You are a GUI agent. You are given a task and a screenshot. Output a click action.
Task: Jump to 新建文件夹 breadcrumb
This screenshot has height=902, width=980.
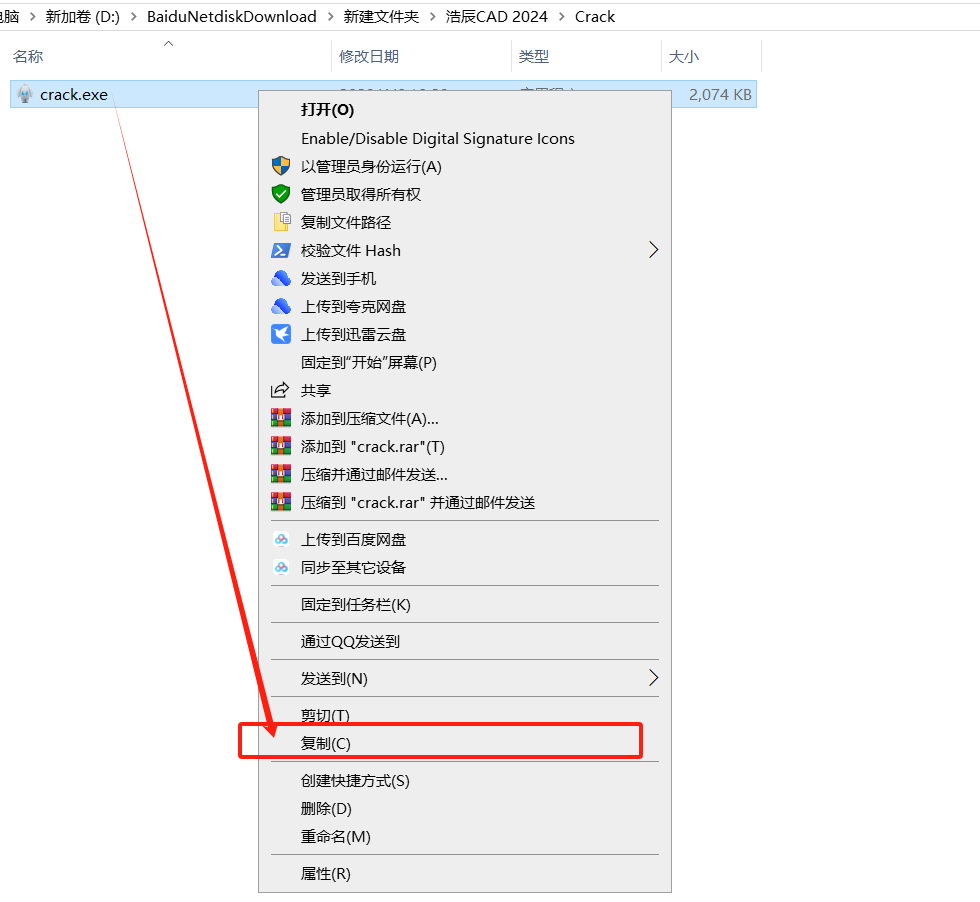click(381, 17)
